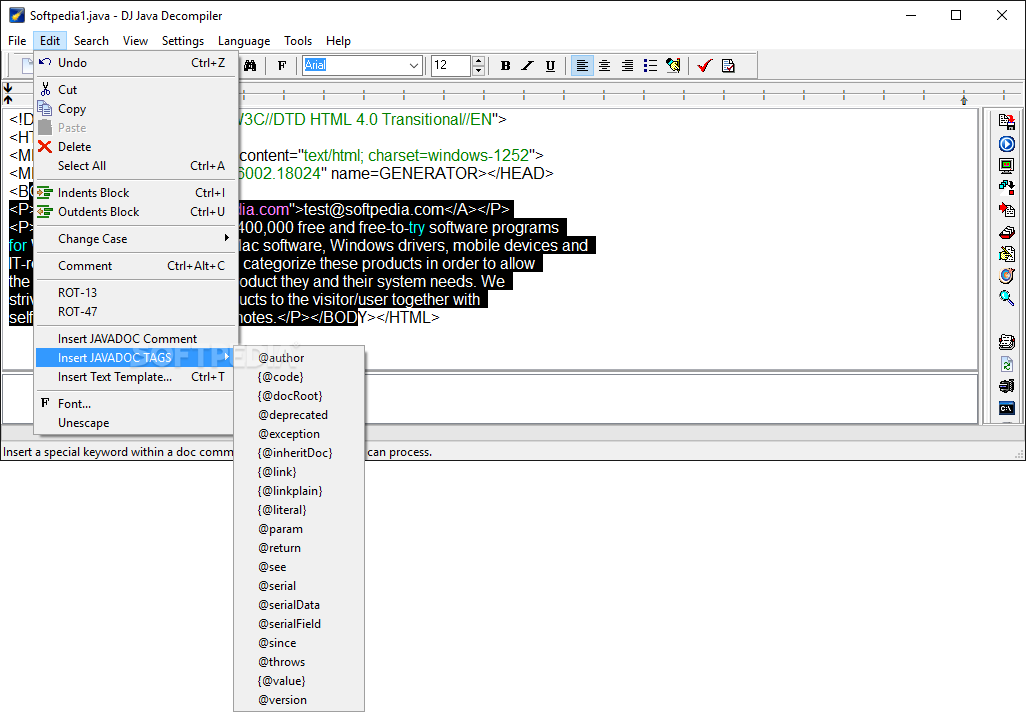This screenshot has width=1026, height=712.
Task: Open the Tools menu
Action: 298,41
